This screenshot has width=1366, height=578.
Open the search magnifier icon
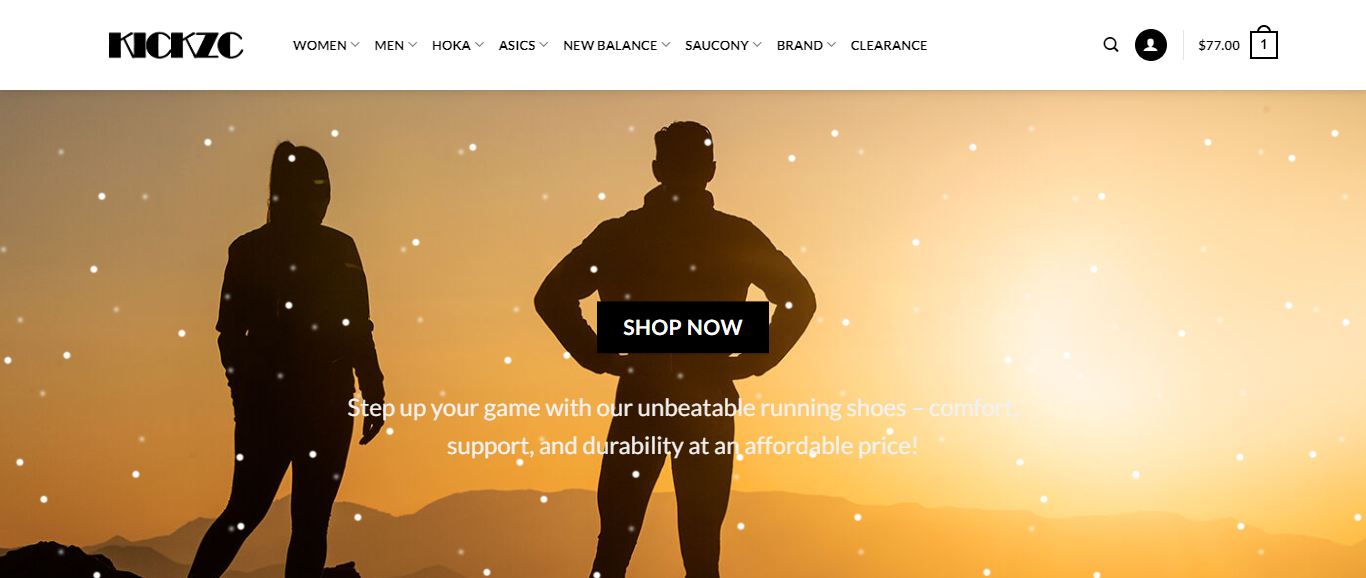point(1111,45)
